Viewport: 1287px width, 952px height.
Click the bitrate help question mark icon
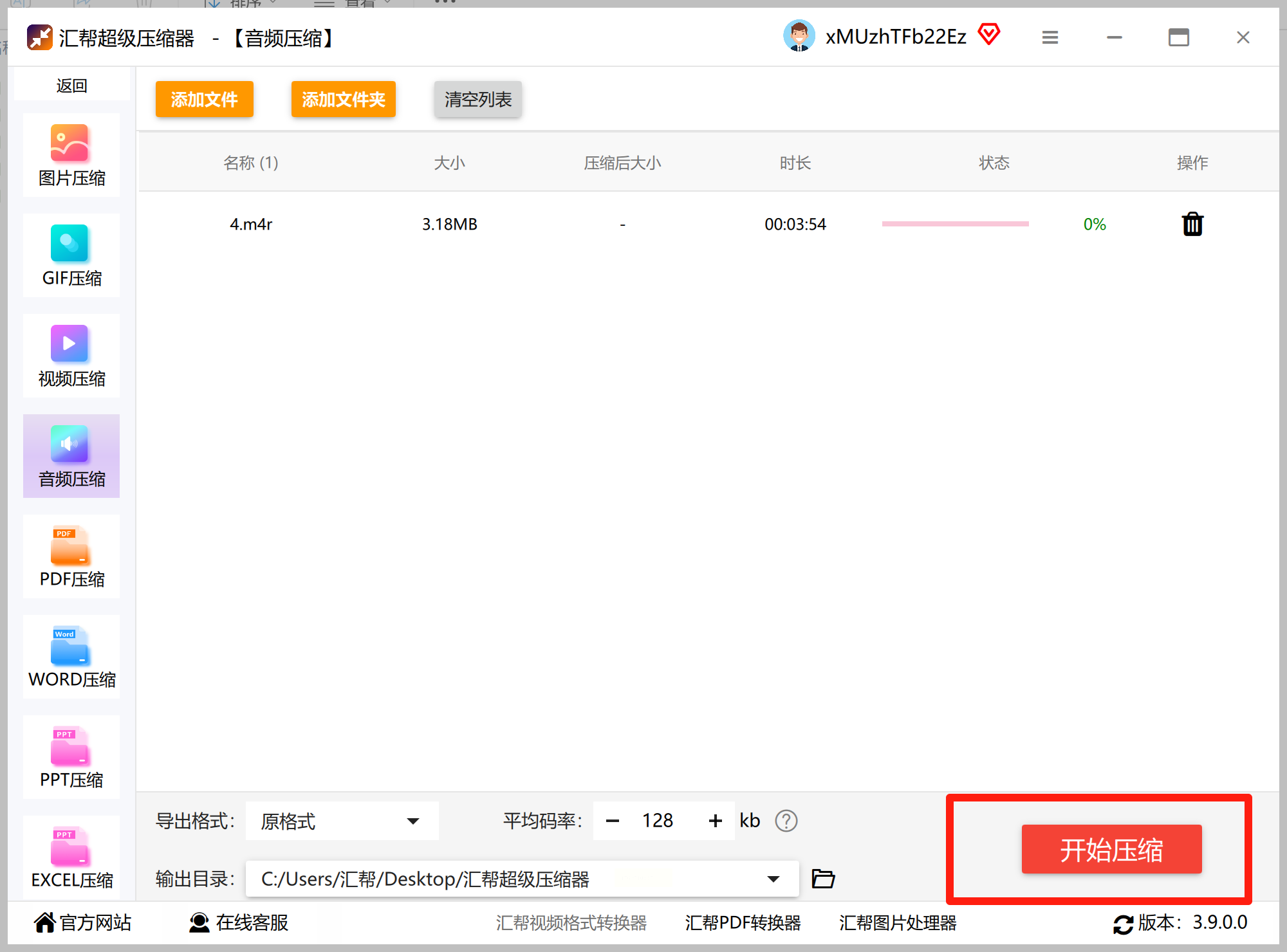tap(786, 821)
